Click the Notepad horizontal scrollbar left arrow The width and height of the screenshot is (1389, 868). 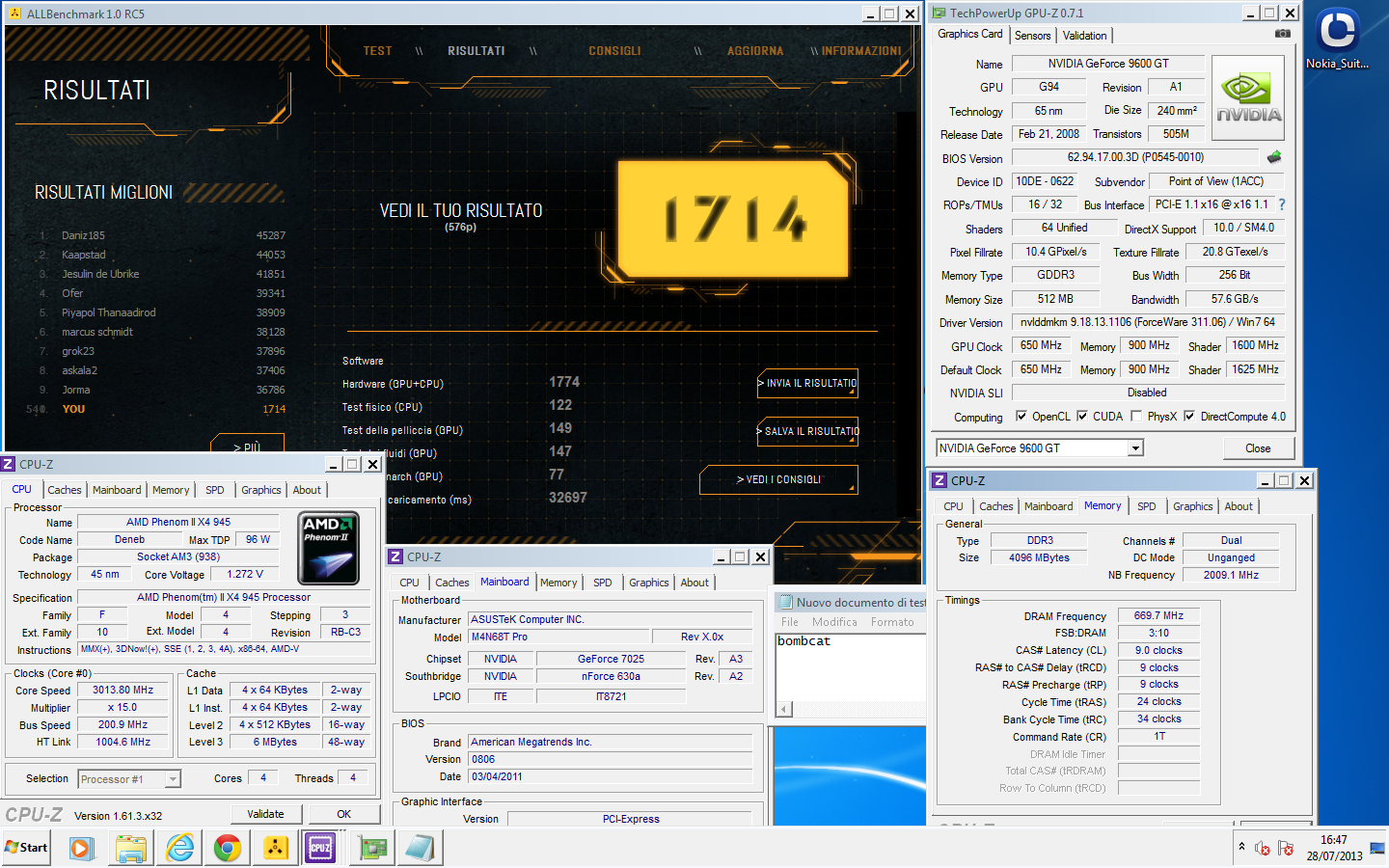tap(784, 709)
